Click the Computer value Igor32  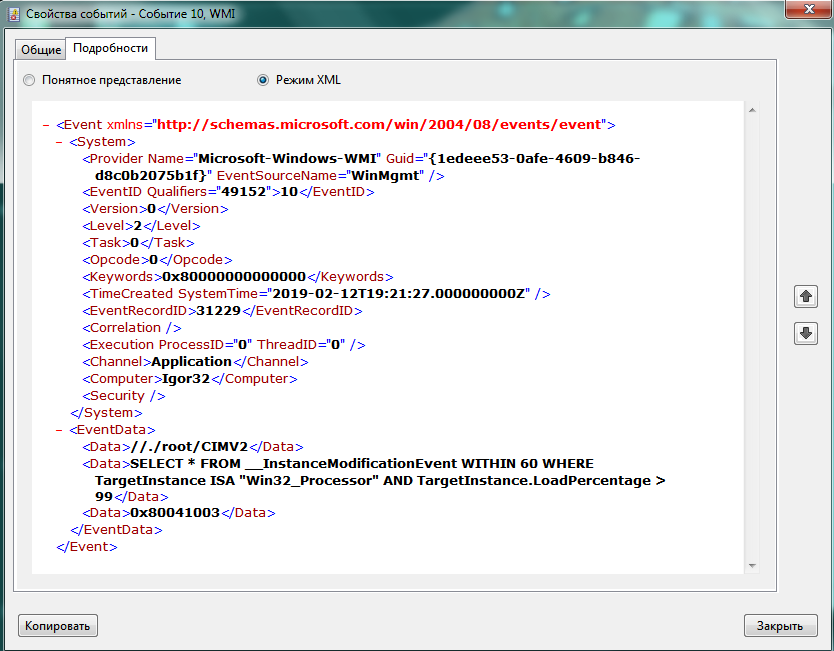click(x=186, y=379)
